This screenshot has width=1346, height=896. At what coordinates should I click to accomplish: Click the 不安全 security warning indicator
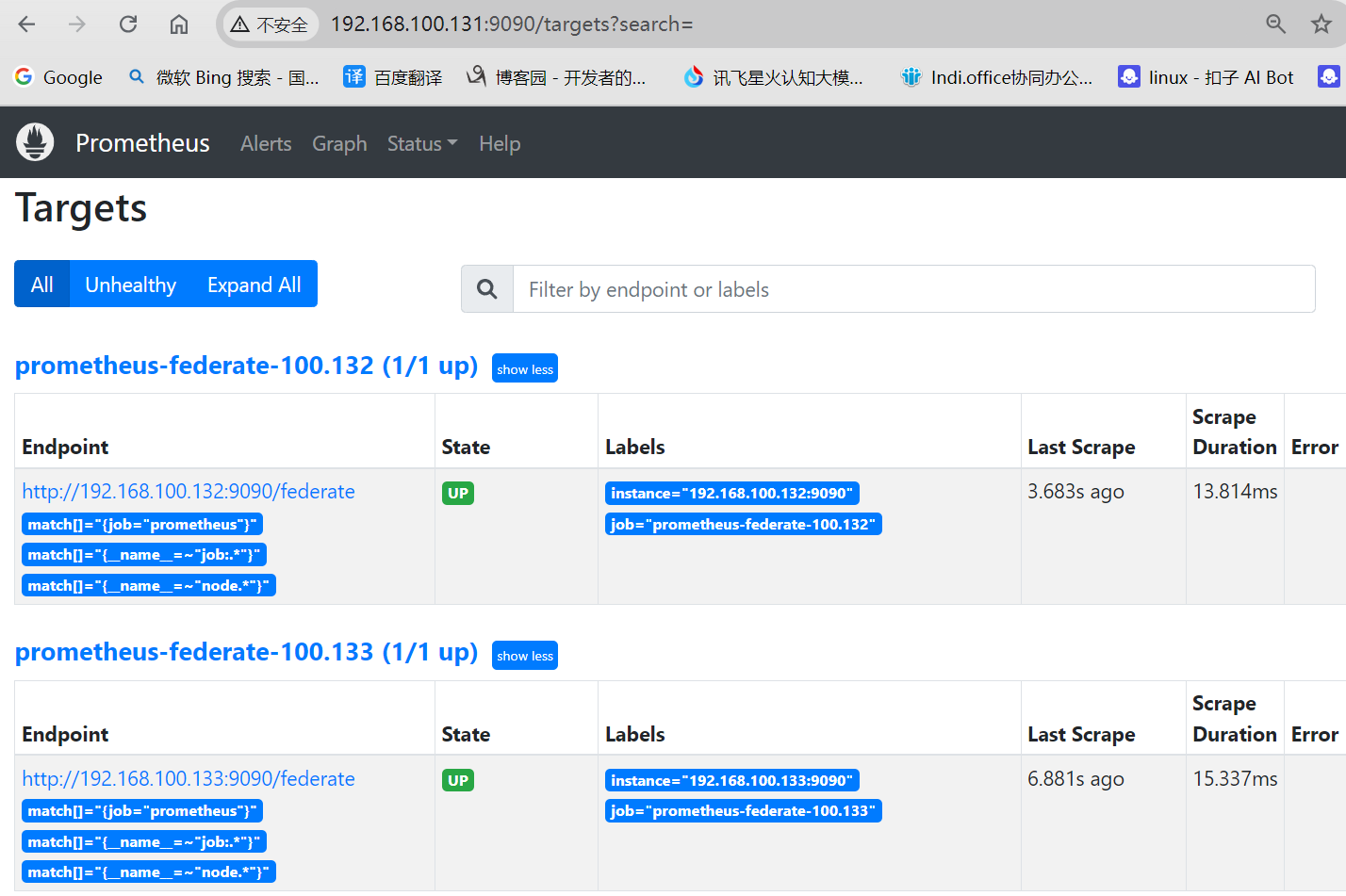pos(270,24)
